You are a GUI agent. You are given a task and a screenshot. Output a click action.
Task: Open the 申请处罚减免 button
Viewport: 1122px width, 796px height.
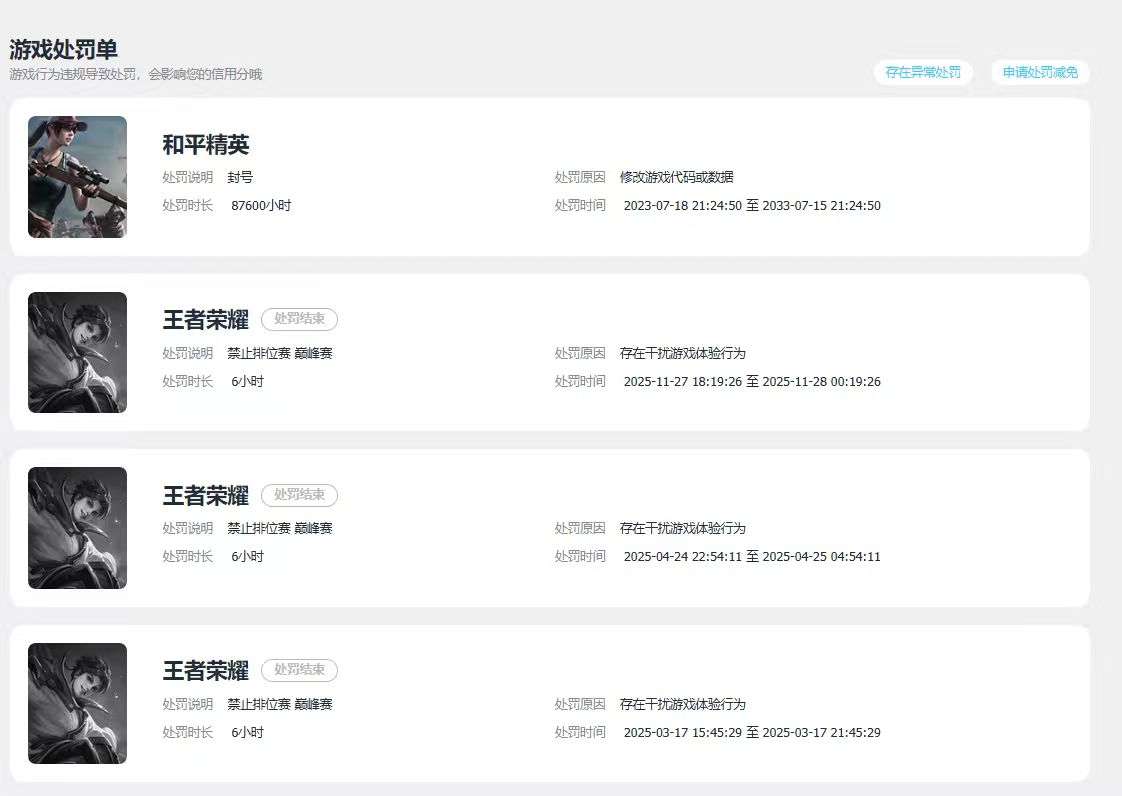point(1040,72)
